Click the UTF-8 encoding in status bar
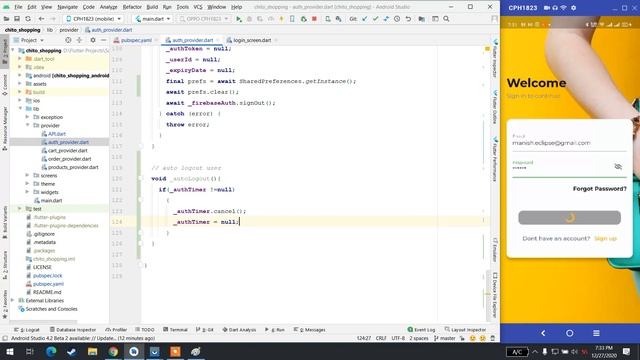The image size is (640, 360). pos(398,338)
